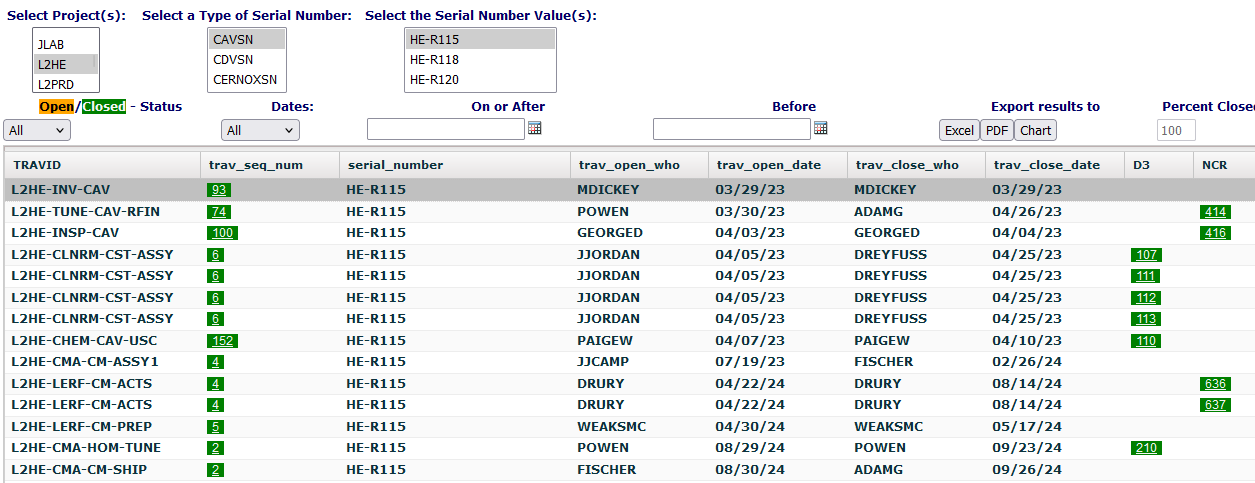Click in the Before date input field
This screenshot has height=483, width=1255.
point(731,129)
